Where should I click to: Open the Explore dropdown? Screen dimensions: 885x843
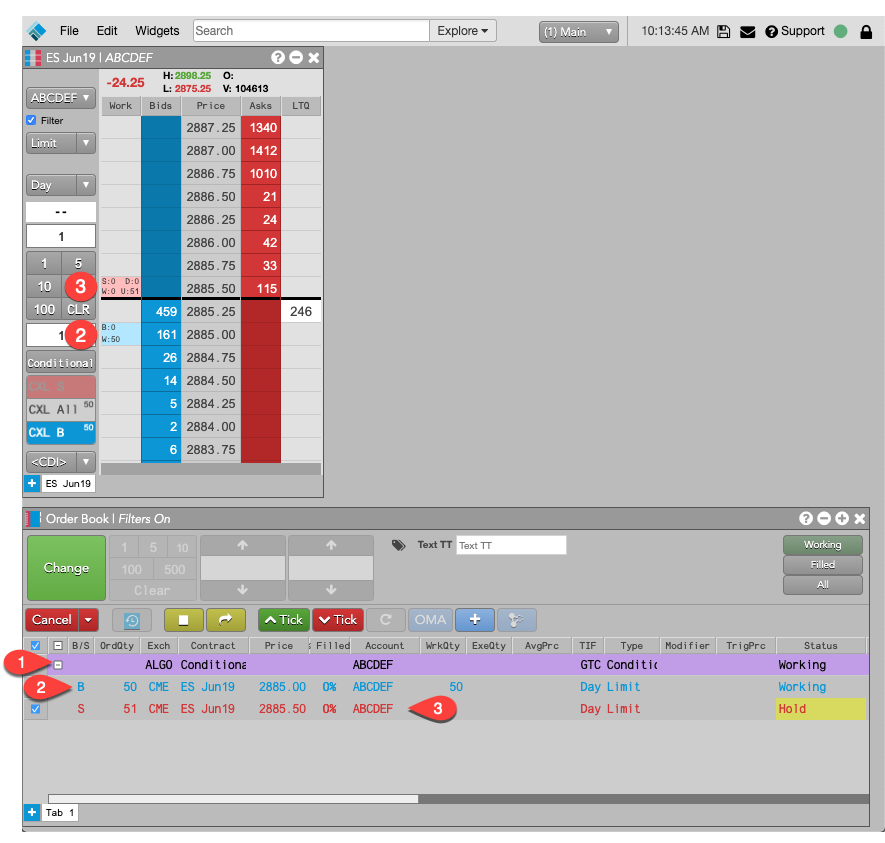click(x=462, y=30)
